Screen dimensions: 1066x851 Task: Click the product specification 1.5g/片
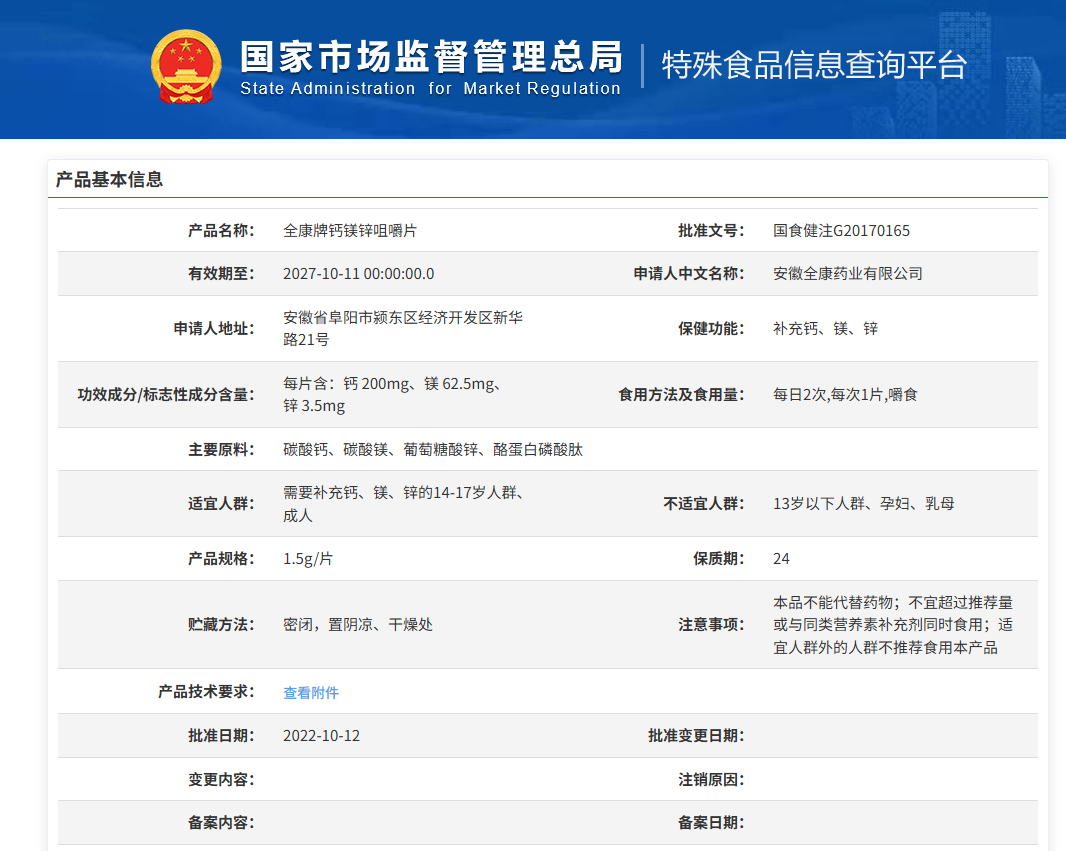[x=308, y=559]
